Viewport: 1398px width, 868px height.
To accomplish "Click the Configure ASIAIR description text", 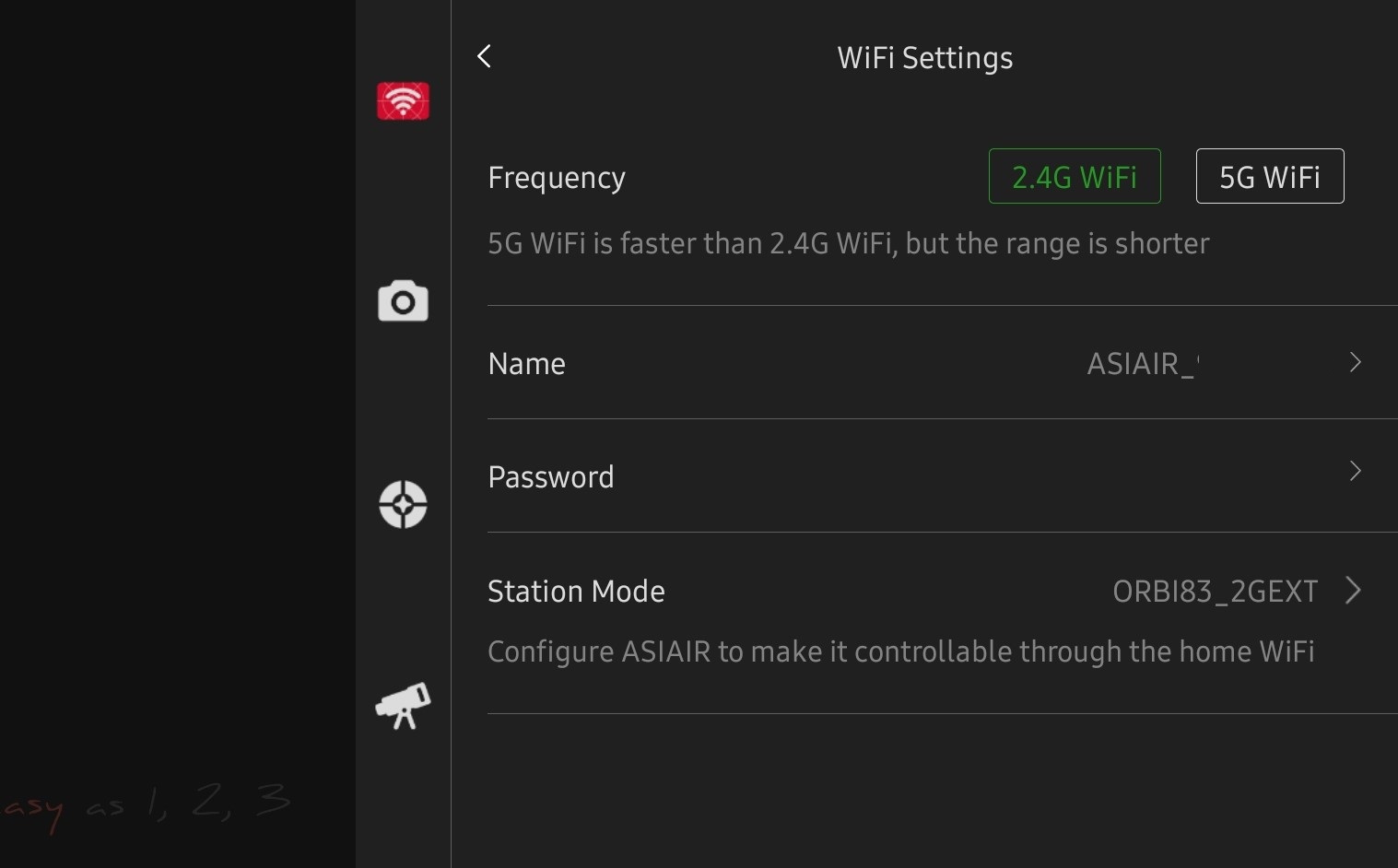I will click(900, 652).
